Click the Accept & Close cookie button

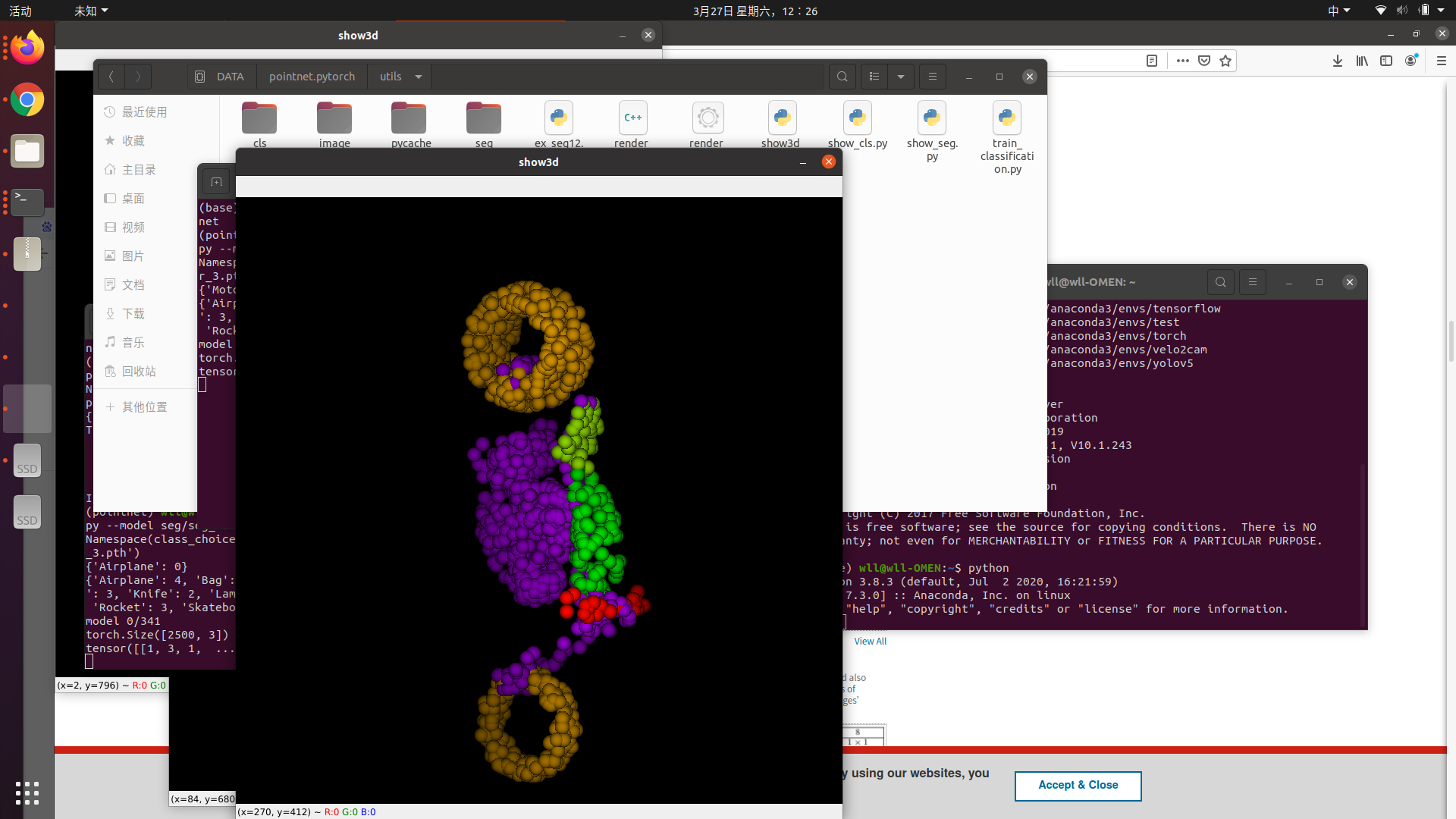[1078, 786]
